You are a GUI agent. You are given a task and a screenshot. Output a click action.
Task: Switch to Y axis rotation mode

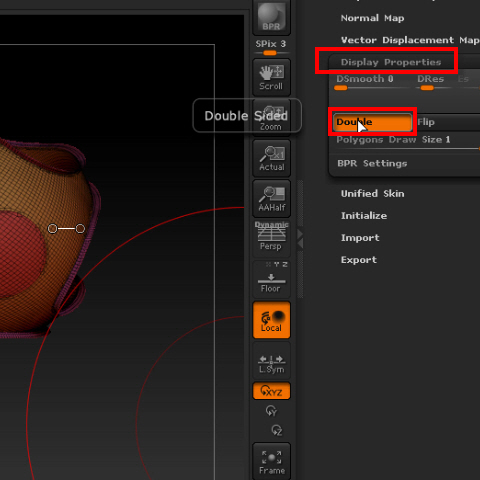(271, 411)
